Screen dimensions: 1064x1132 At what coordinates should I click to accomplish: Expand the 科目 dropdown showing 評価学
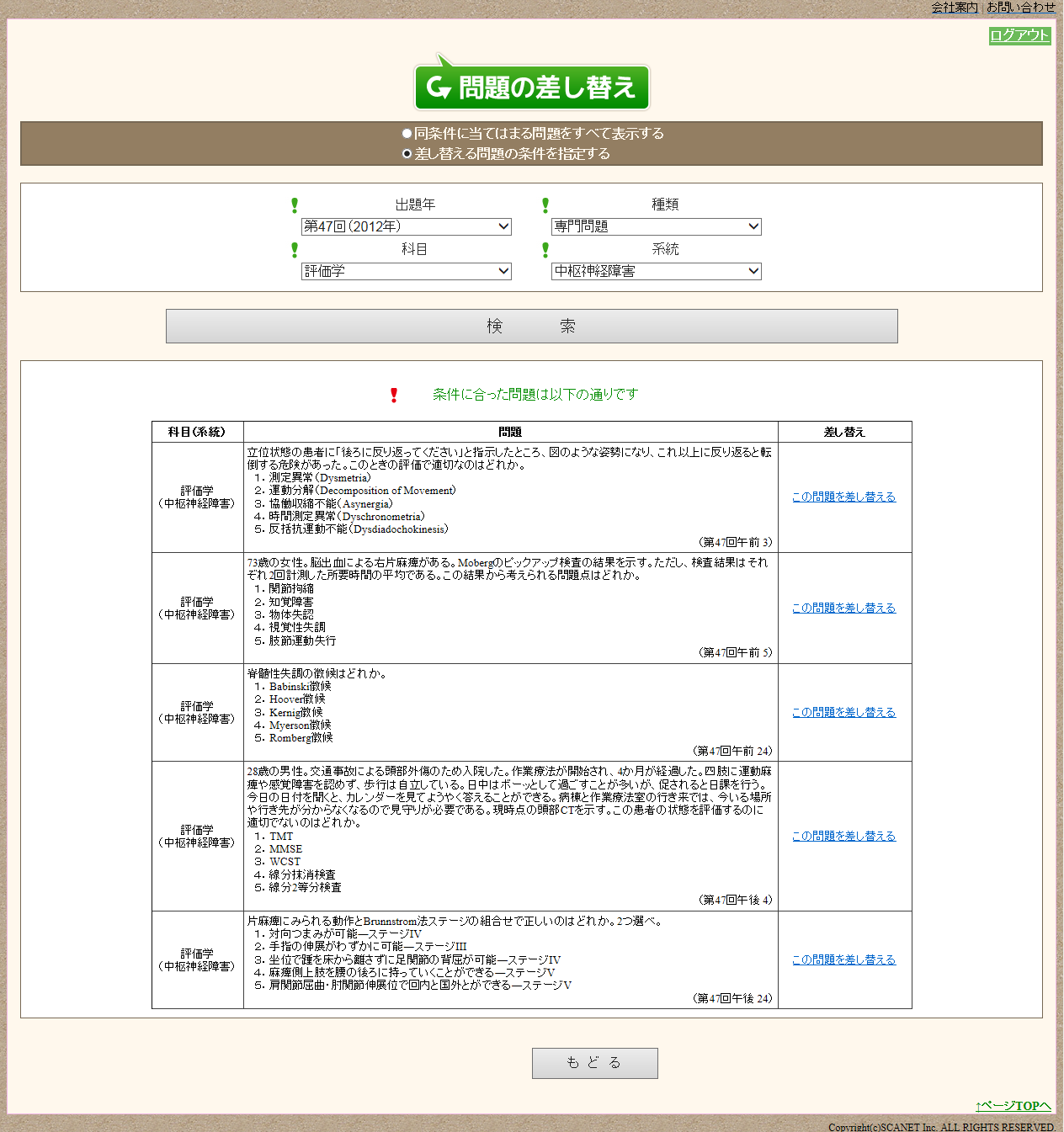point(407,271)
